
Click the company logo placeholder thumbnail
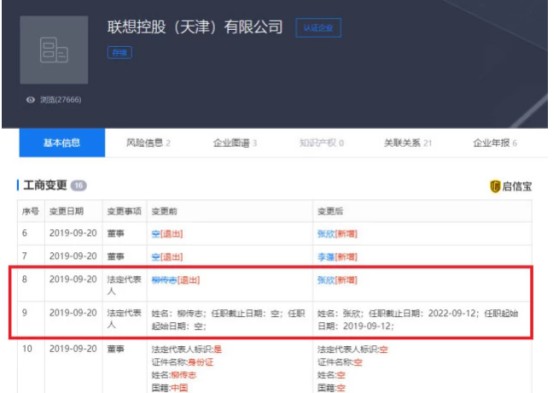click(54, 50)
